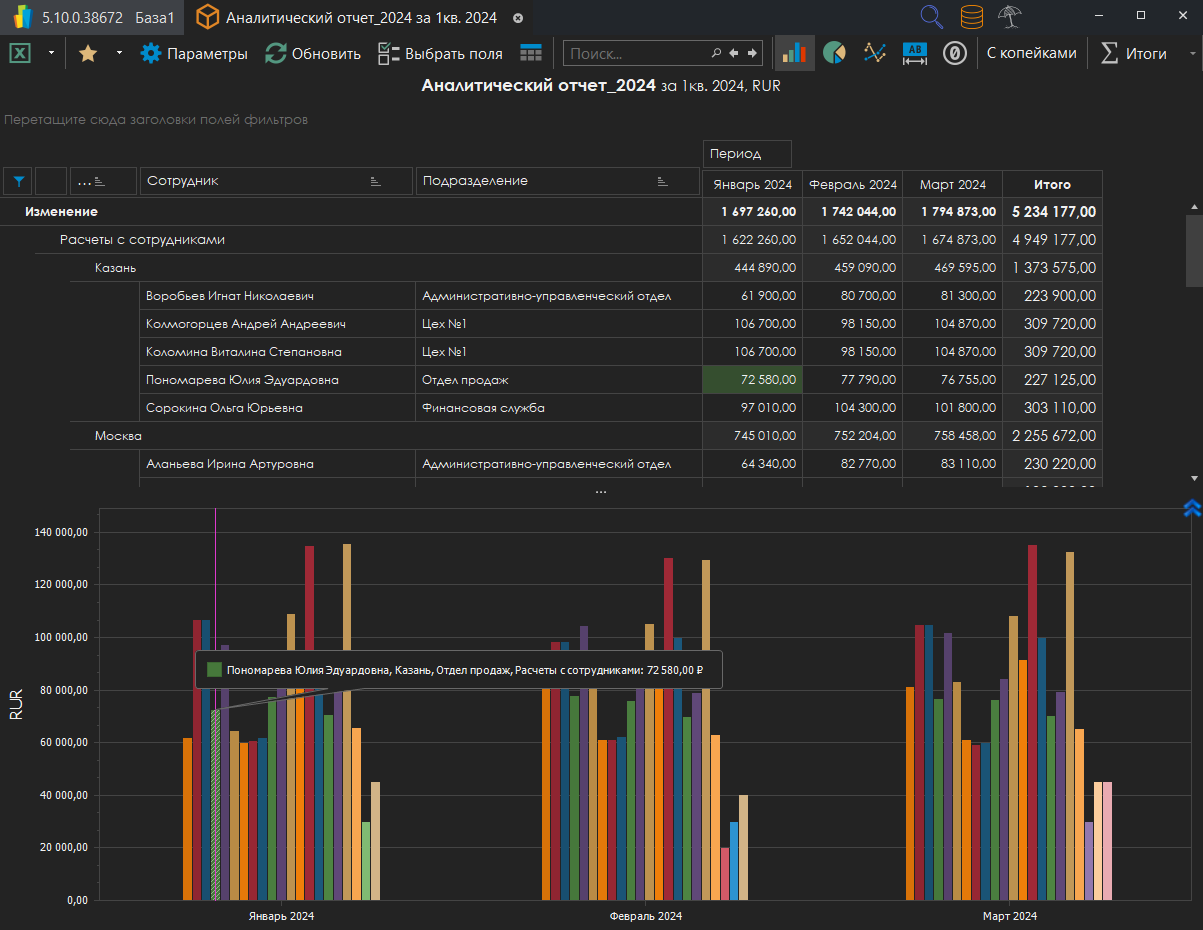Open Параметры settings button

pyautogui.click(x=194, y=54)
